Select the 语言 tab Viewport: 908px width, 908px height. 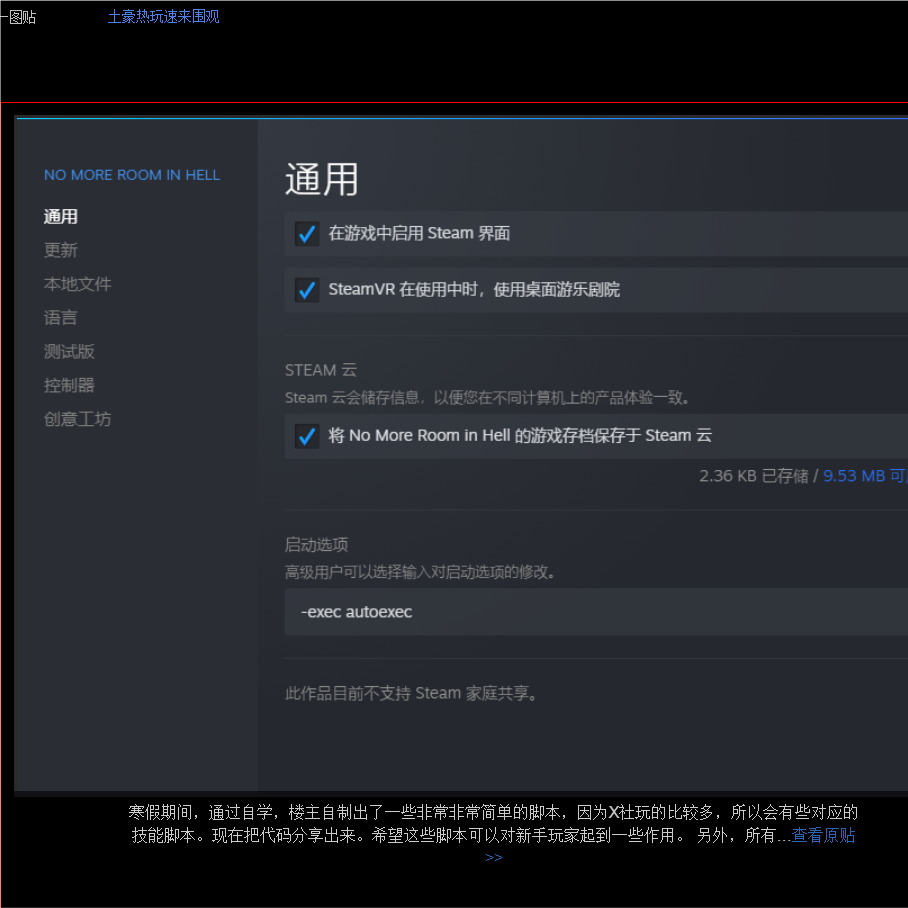(61, 317)
